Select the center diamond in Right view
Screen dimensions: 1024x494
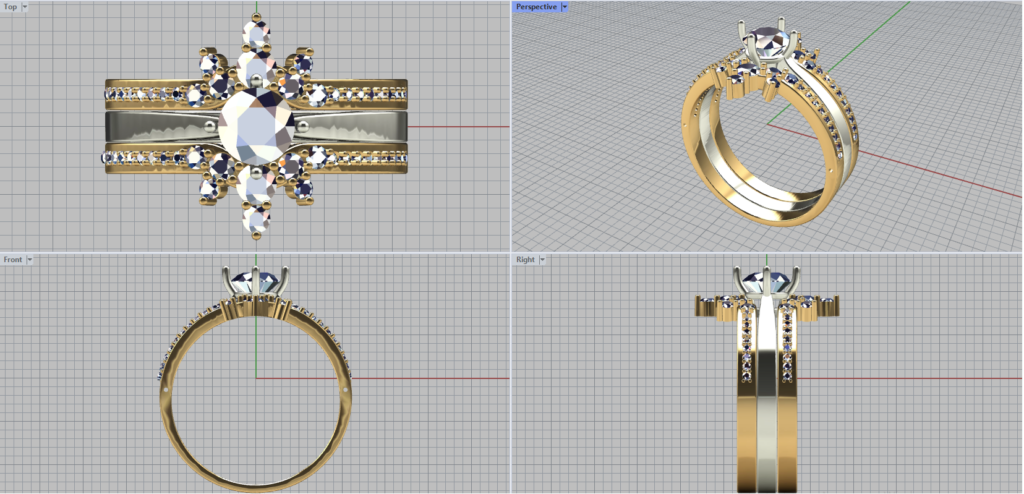(770, 281)
